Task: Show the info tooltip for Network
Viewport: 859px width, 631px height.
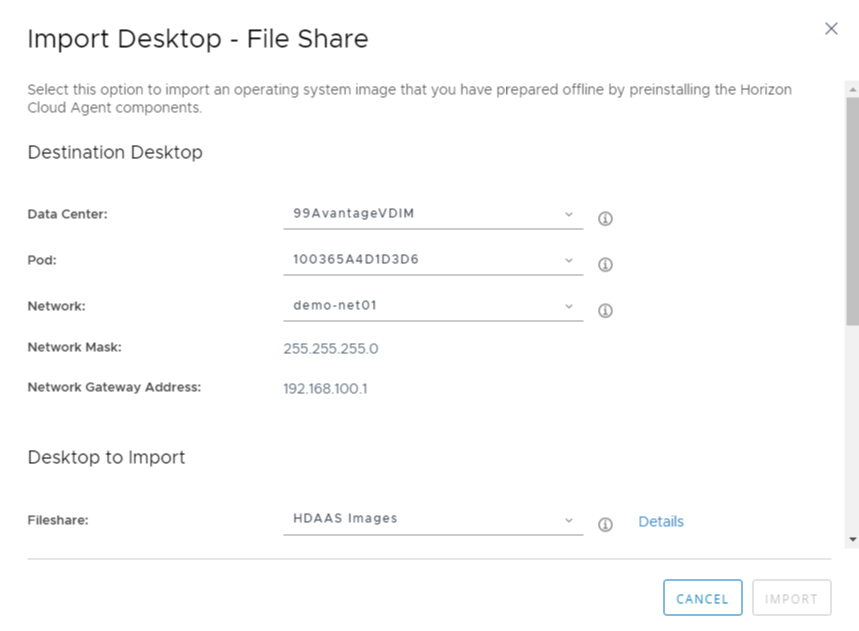Action: [x=605, y=311]
